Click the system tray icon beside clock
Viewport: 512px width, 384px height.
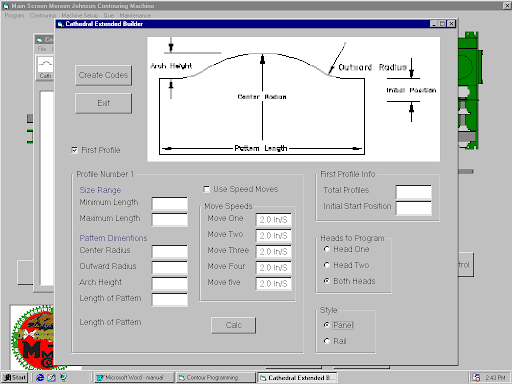[477, 378]
